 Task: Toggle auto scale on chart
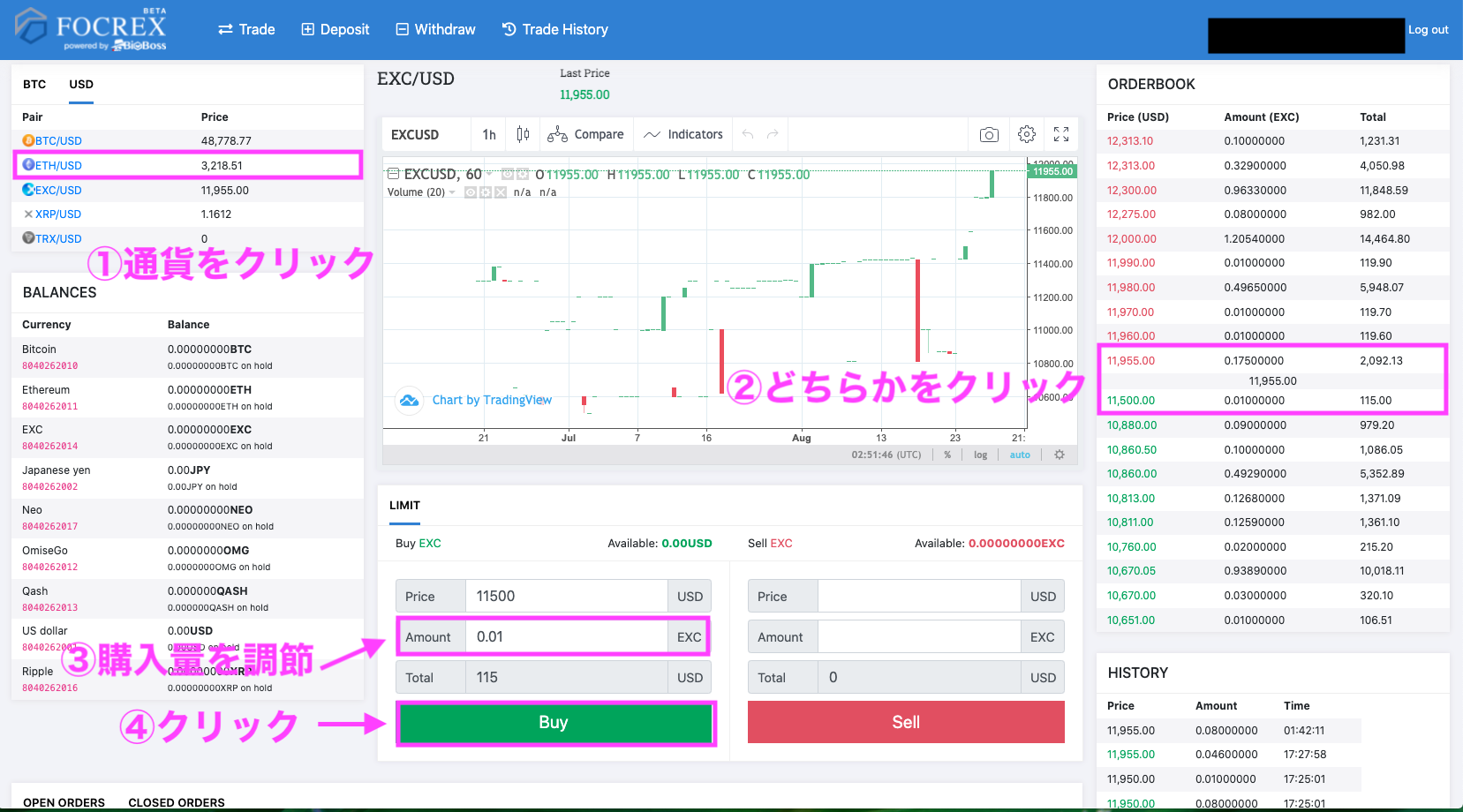(1020, 455)
